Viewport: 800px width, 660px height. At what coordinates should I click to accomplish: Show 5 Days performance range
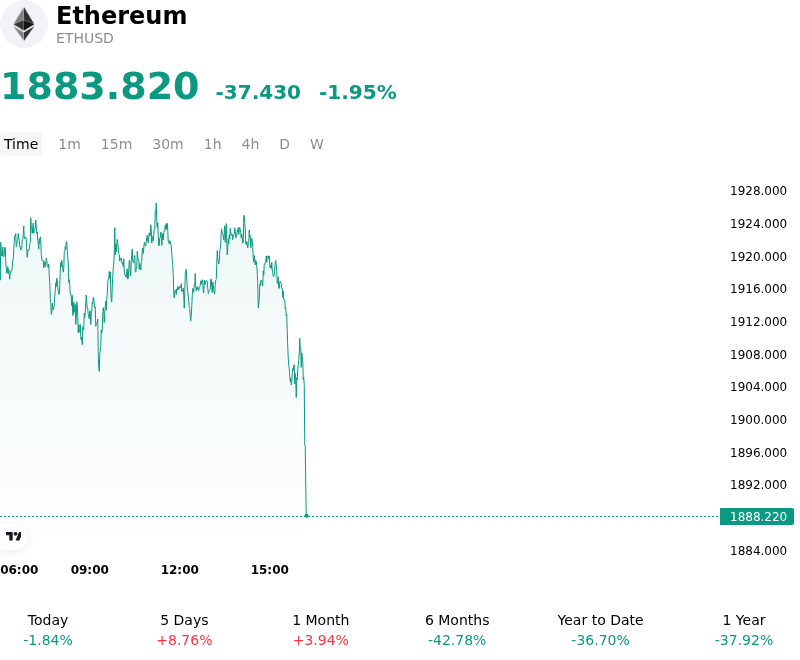coord(184,630)
